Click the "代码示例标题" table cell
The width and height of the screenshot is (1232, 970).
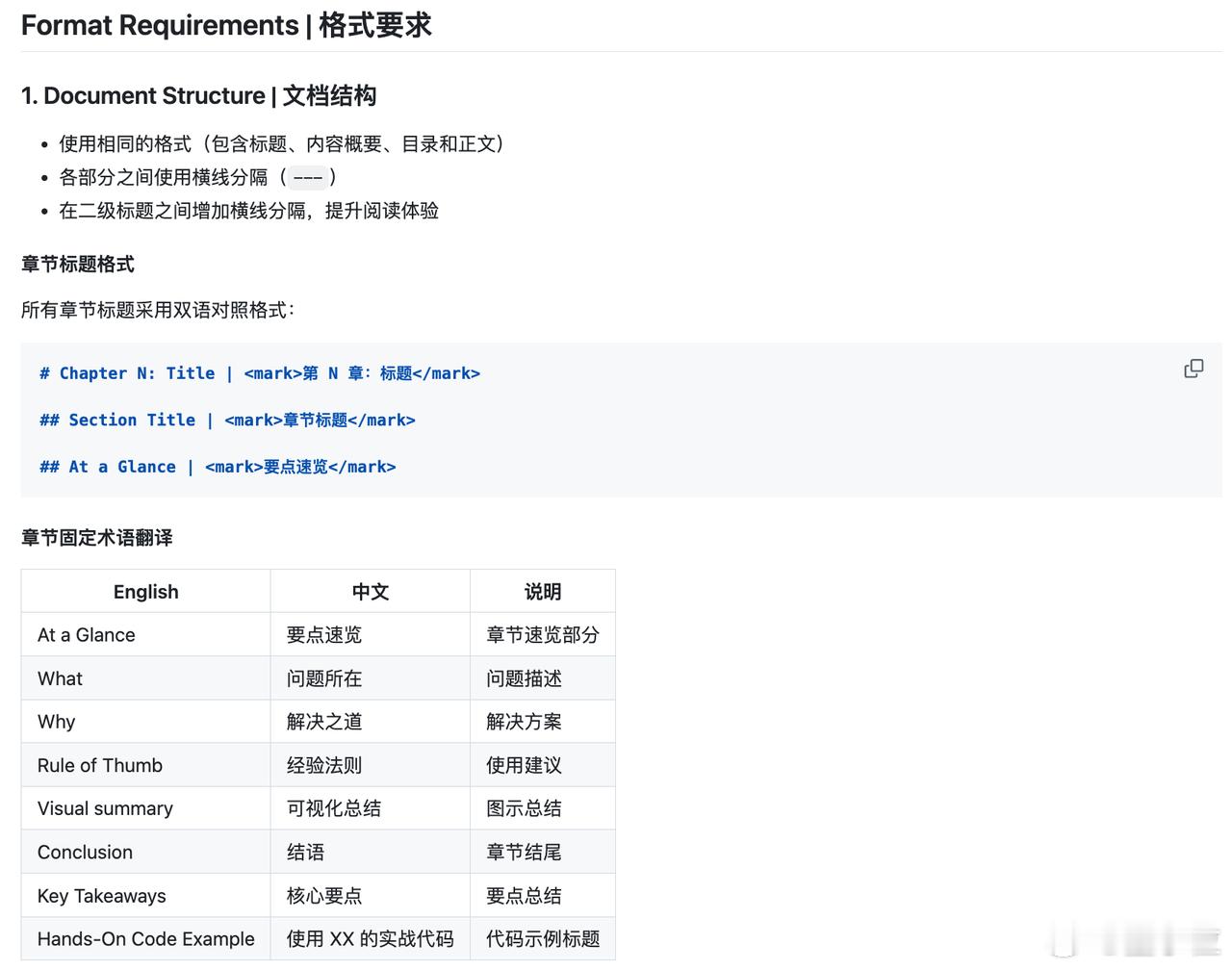[543, 939]
